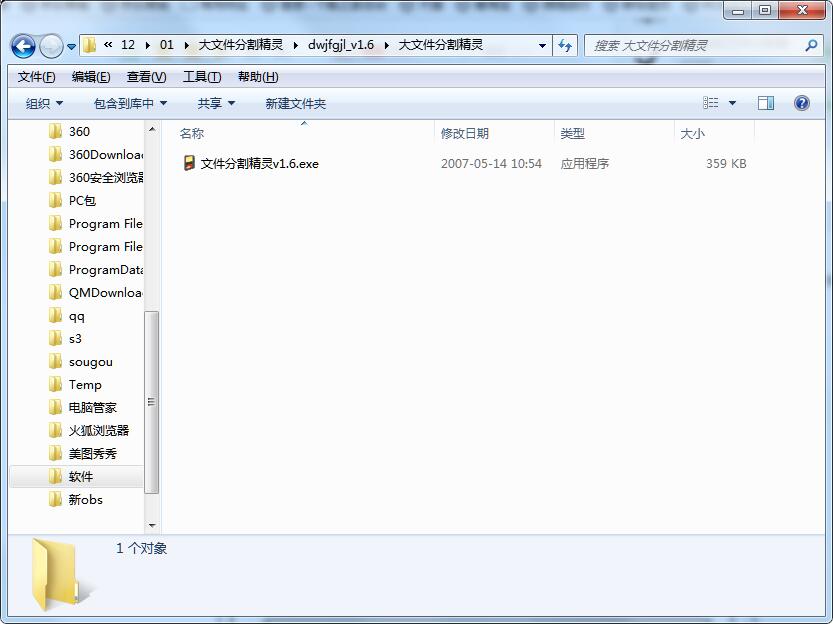
Task: Click the navigation pane scroll-down arrow
Action: (152, 525)
